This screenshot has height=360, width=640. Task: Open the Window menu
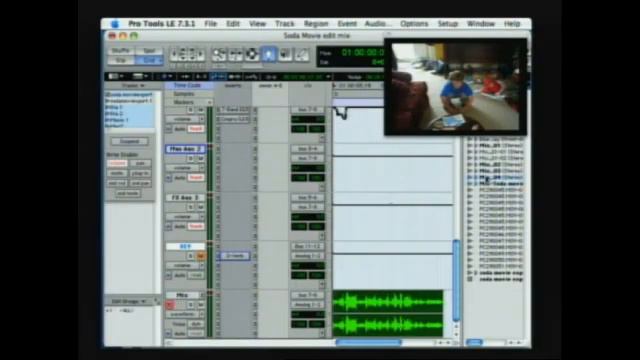pyautogui.click(x=481, y=24)
